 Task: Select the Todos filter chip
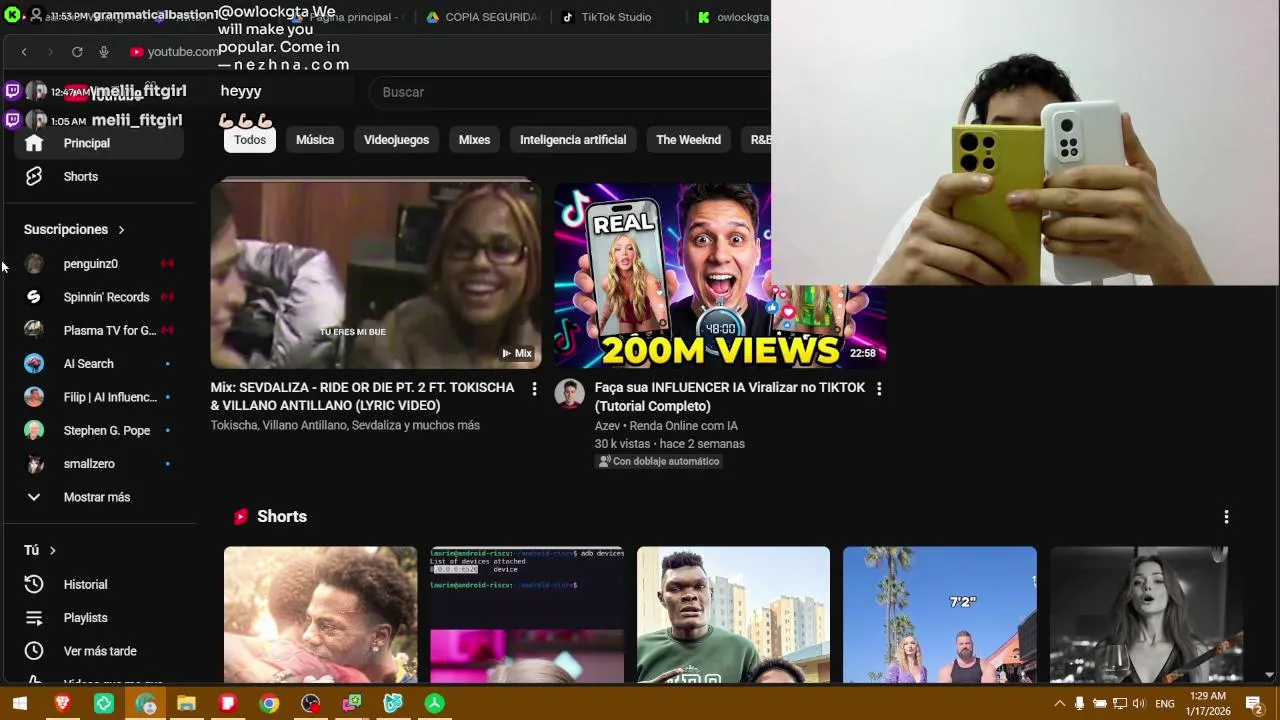[x=250, y=140]
